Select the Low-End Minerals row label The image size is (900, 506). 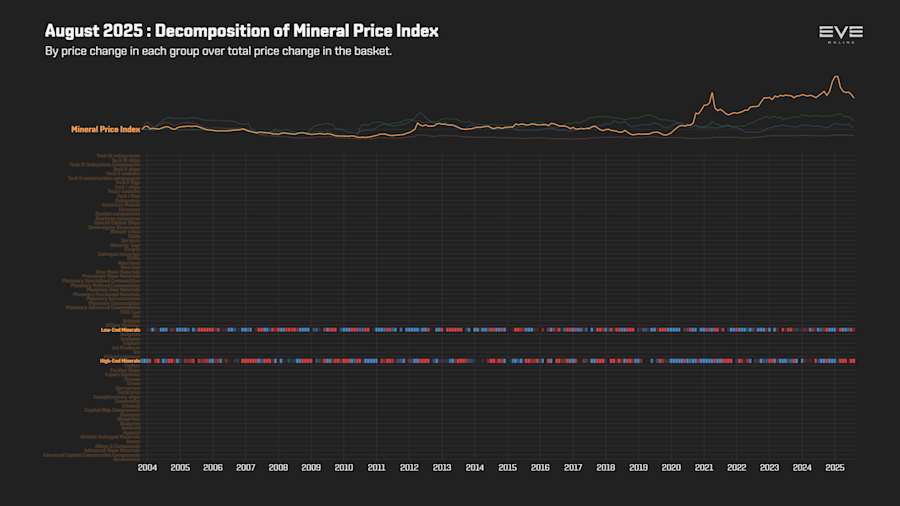121,330
